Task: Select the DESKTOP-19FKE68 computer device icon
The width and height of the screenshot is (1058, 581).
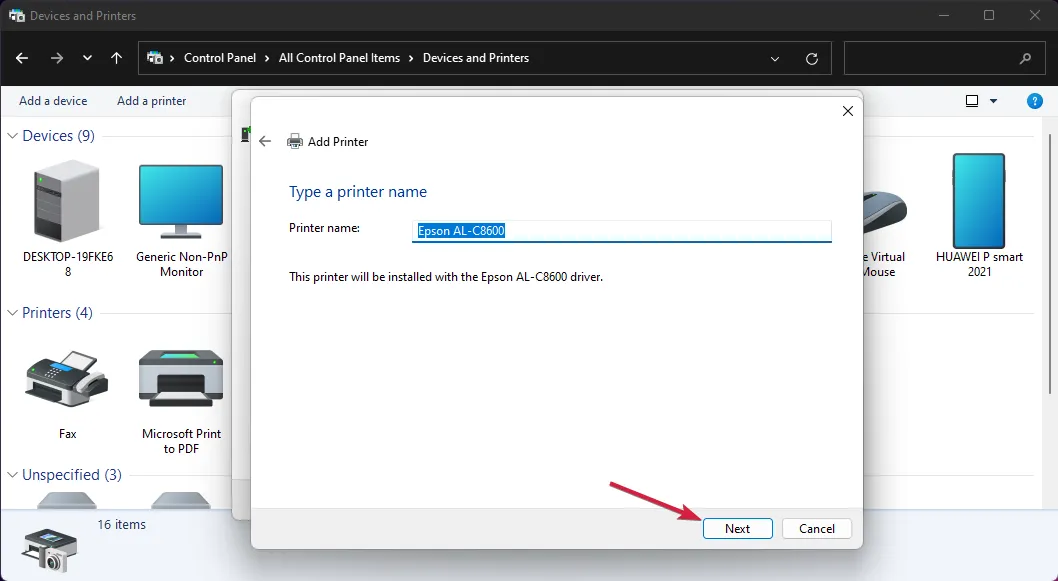Action: pos(67,201)
